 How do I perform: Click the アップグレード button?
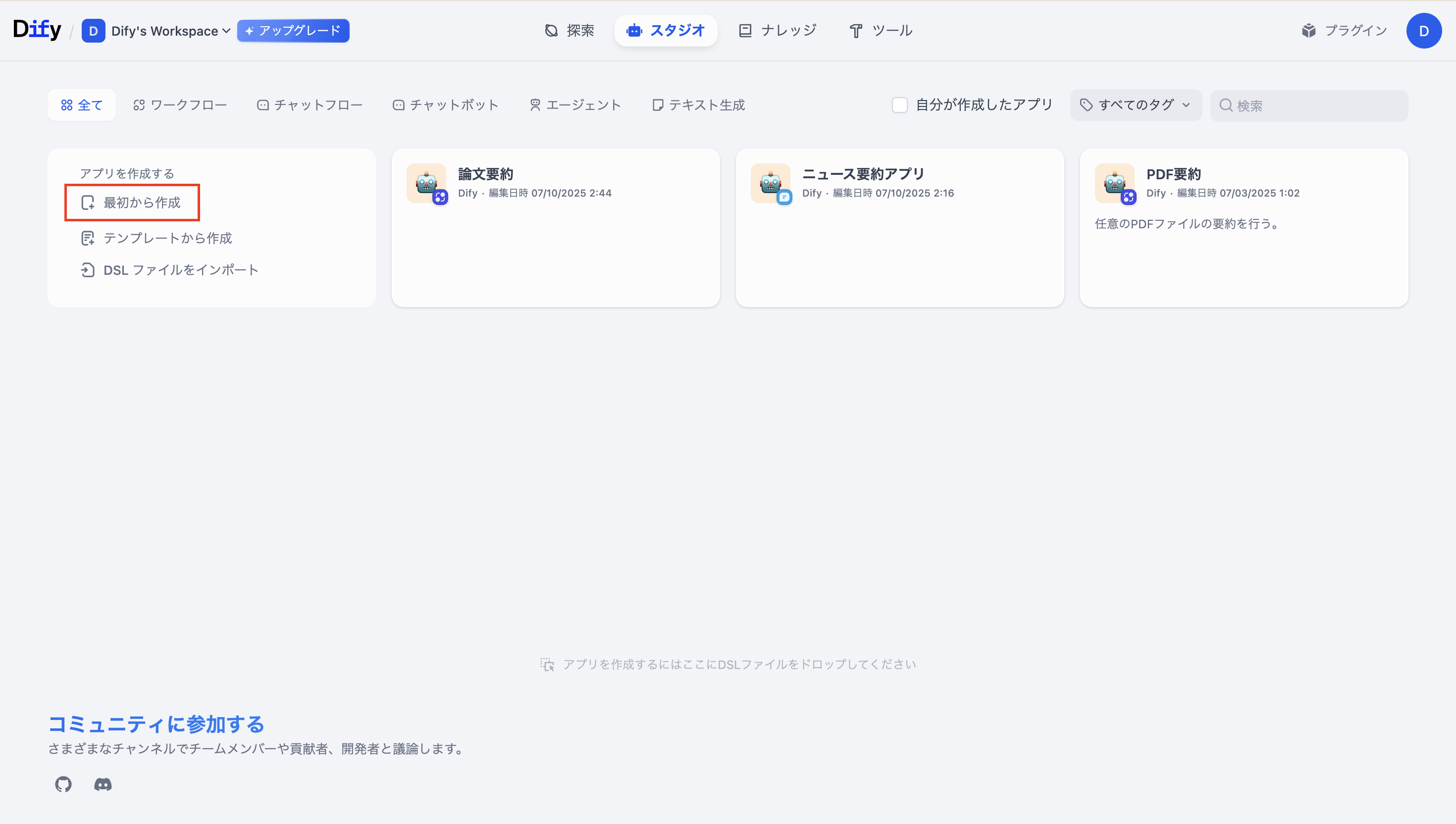[x=293, y=31]
